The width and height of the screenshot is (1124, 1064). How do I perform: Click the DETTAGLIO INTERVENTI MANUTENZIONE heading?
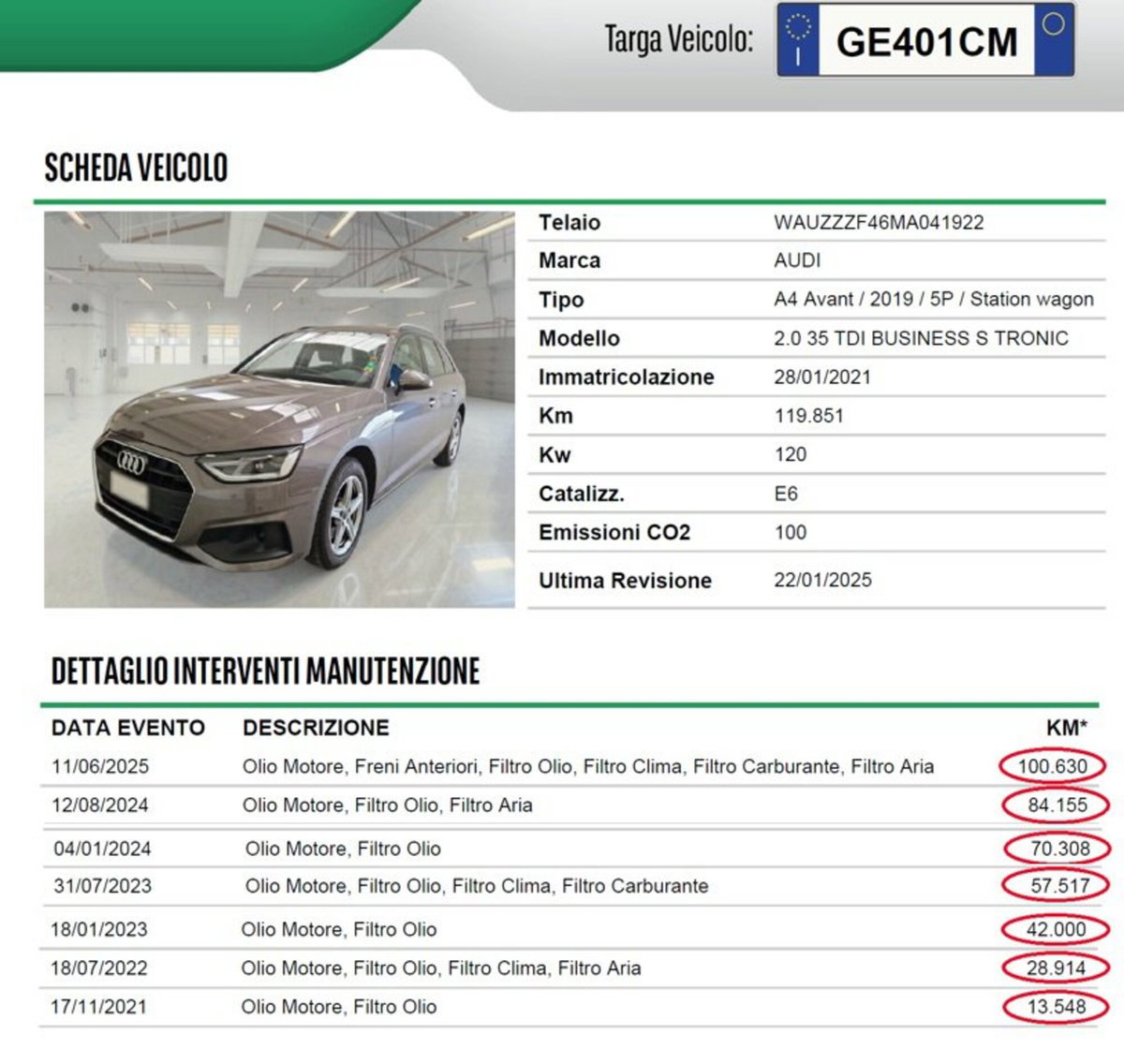(265, 671)
